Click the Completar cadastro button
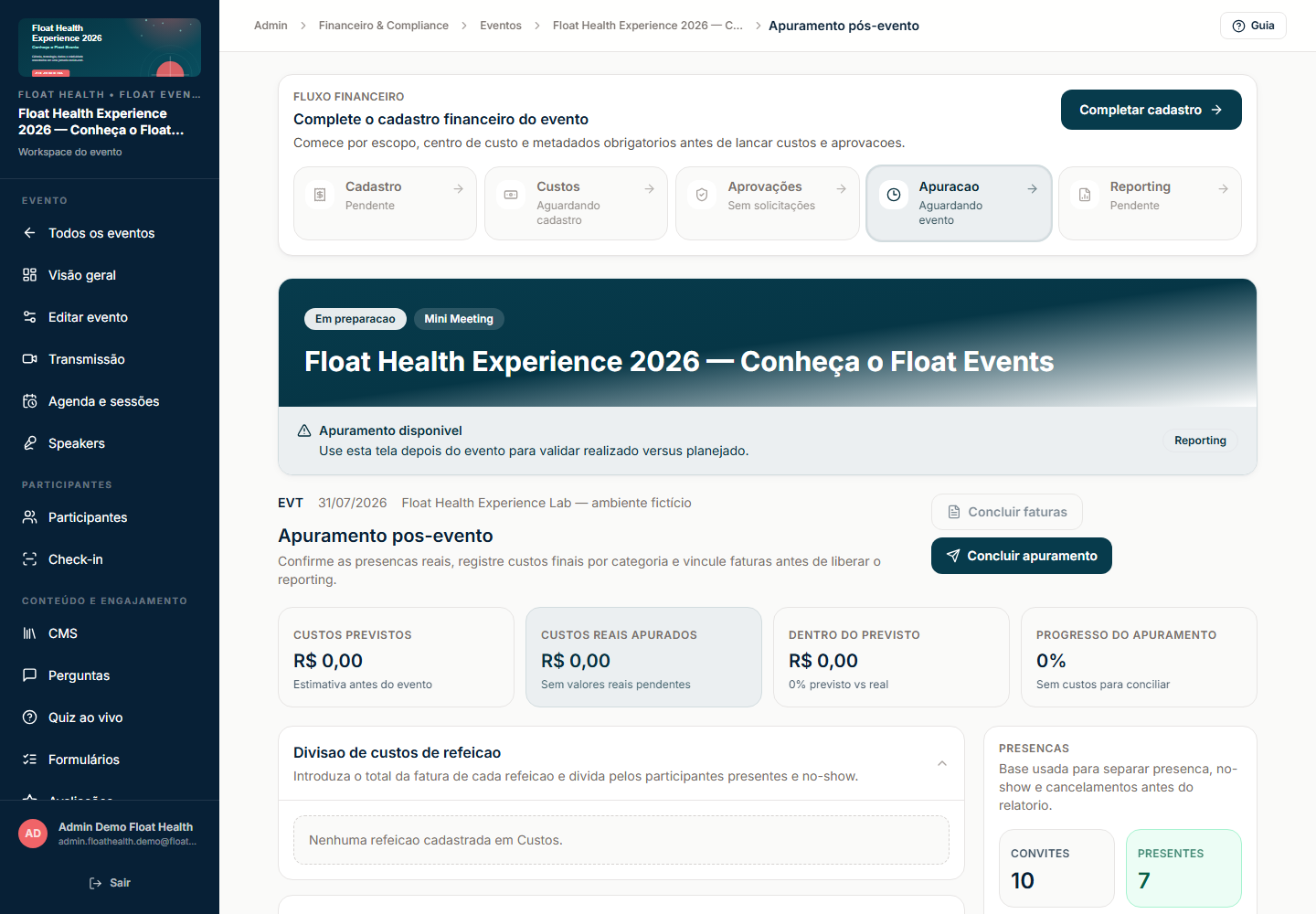 point(1151,110)
